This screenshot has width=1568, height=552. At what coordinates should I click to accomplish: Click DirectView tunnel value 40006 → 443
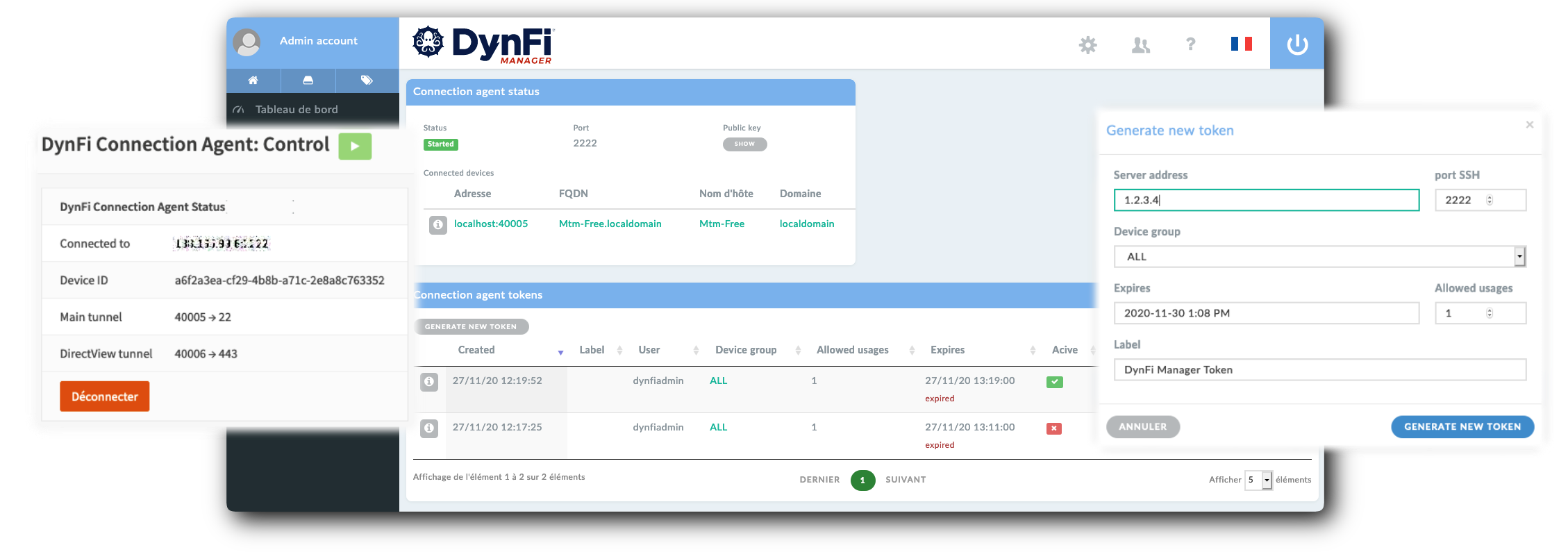[x=206, y=354]
